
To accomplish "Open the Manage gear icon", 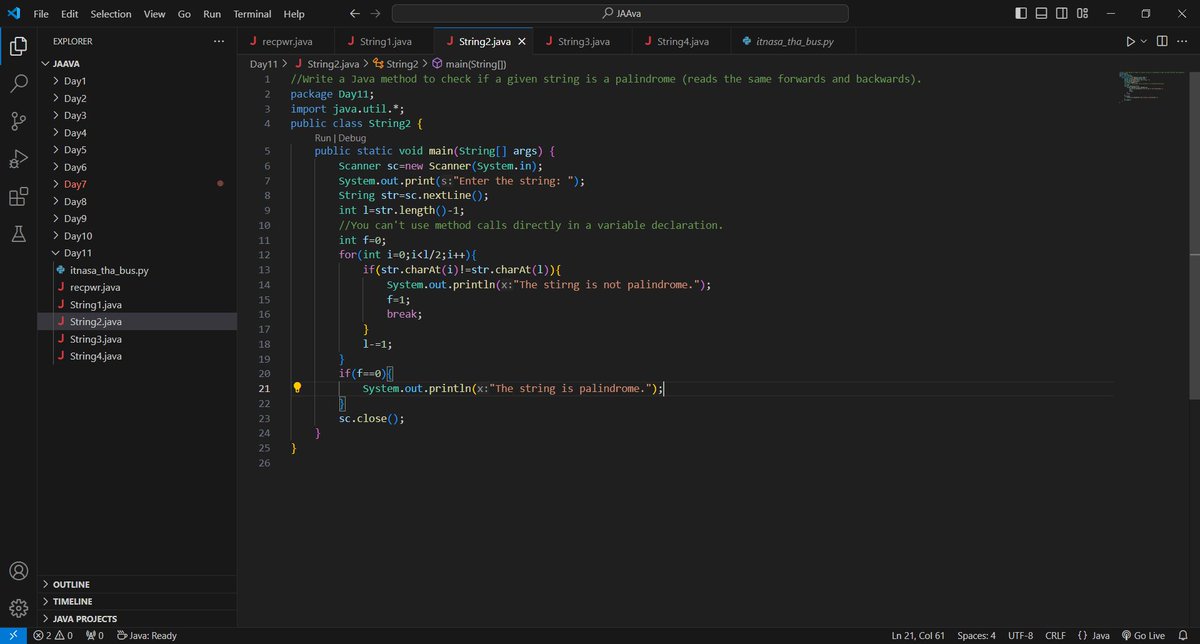I will pos(18,608).
